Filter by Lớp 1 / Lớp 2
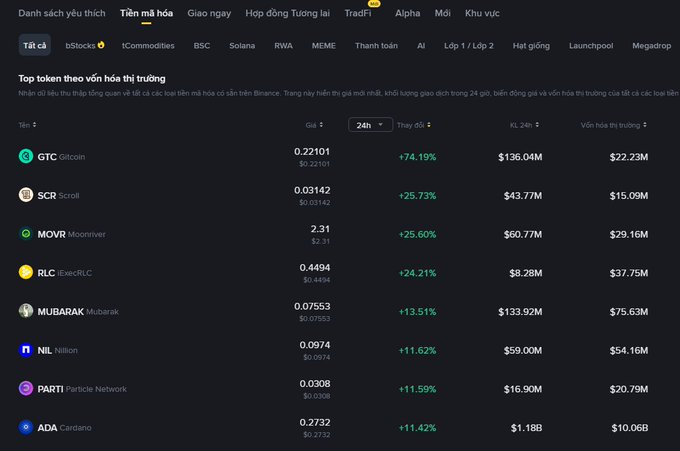Screen dimensions: 680x451 469,46
